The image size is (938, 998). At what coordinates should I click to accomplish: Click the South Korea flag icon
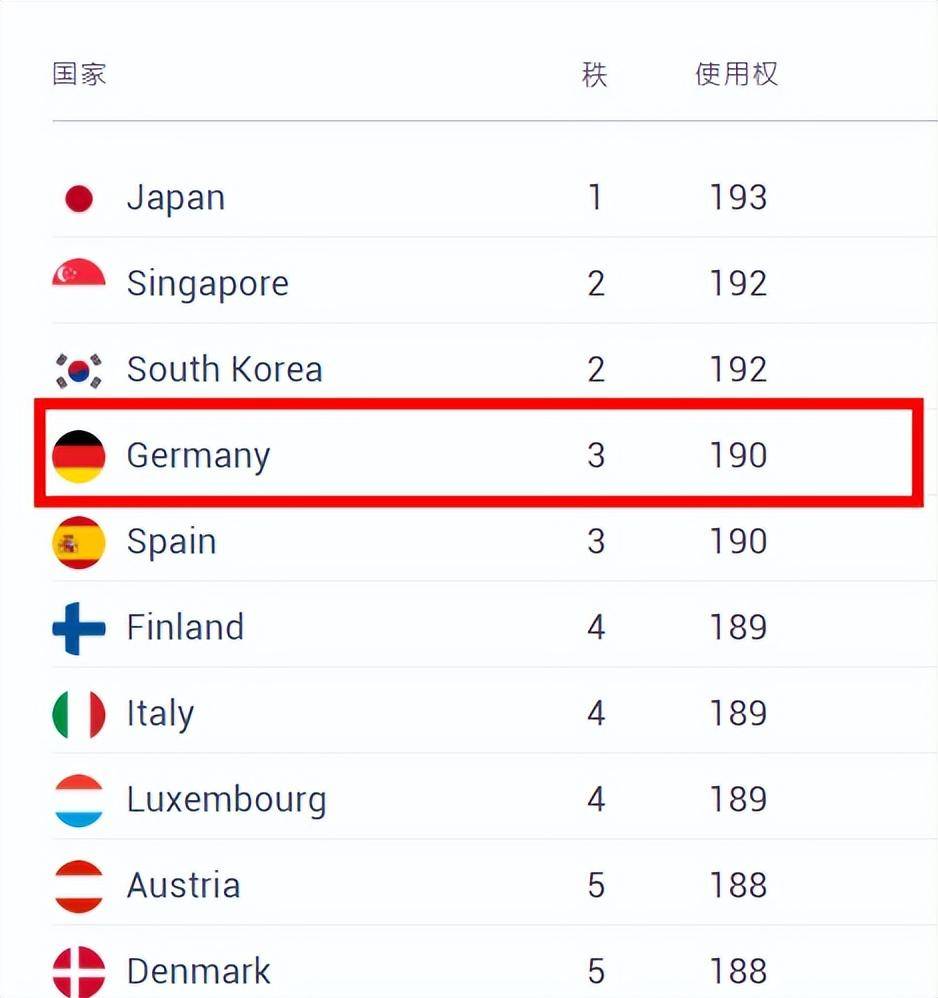tap(79, 370)
